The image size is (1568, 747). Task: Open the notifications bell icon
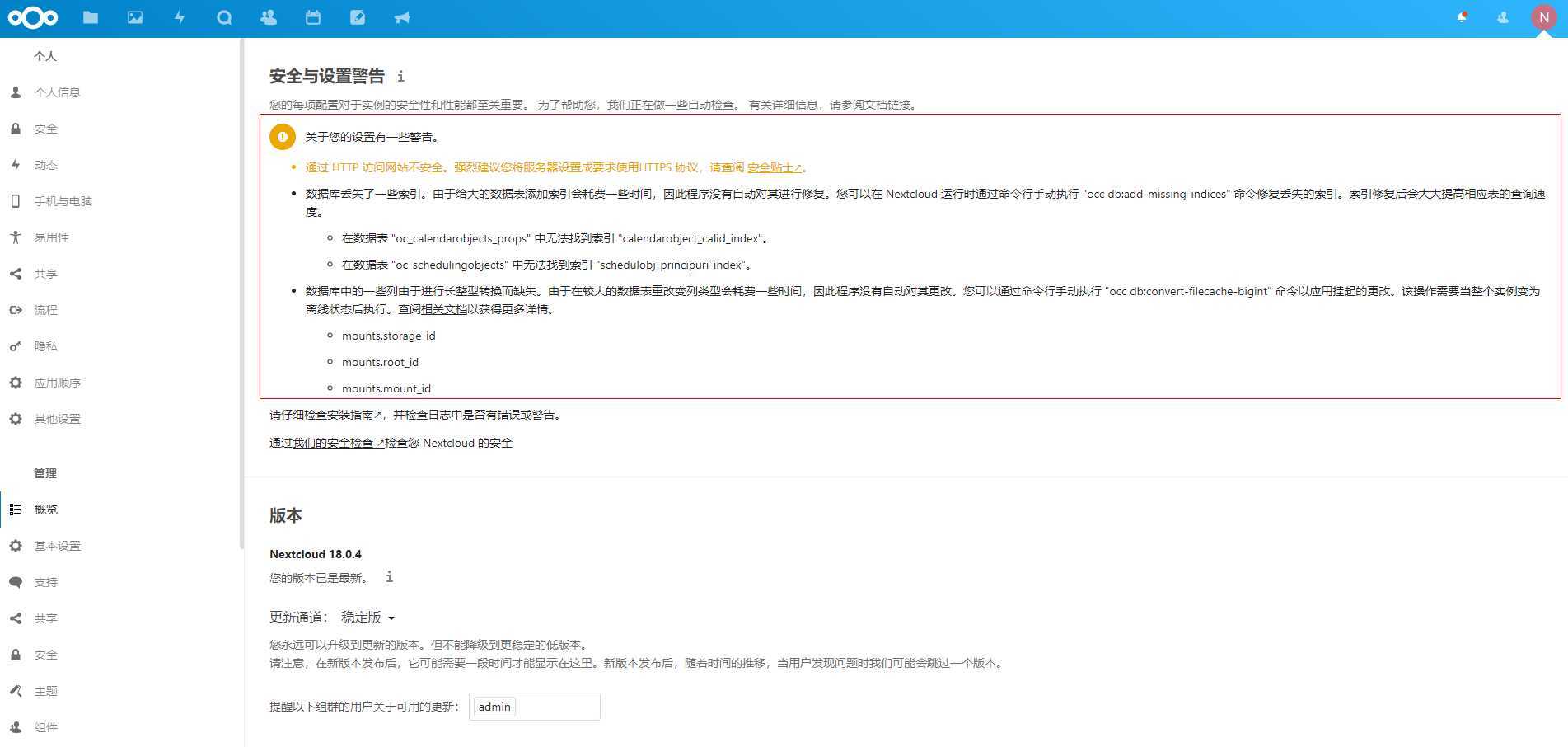point(1462,17)
